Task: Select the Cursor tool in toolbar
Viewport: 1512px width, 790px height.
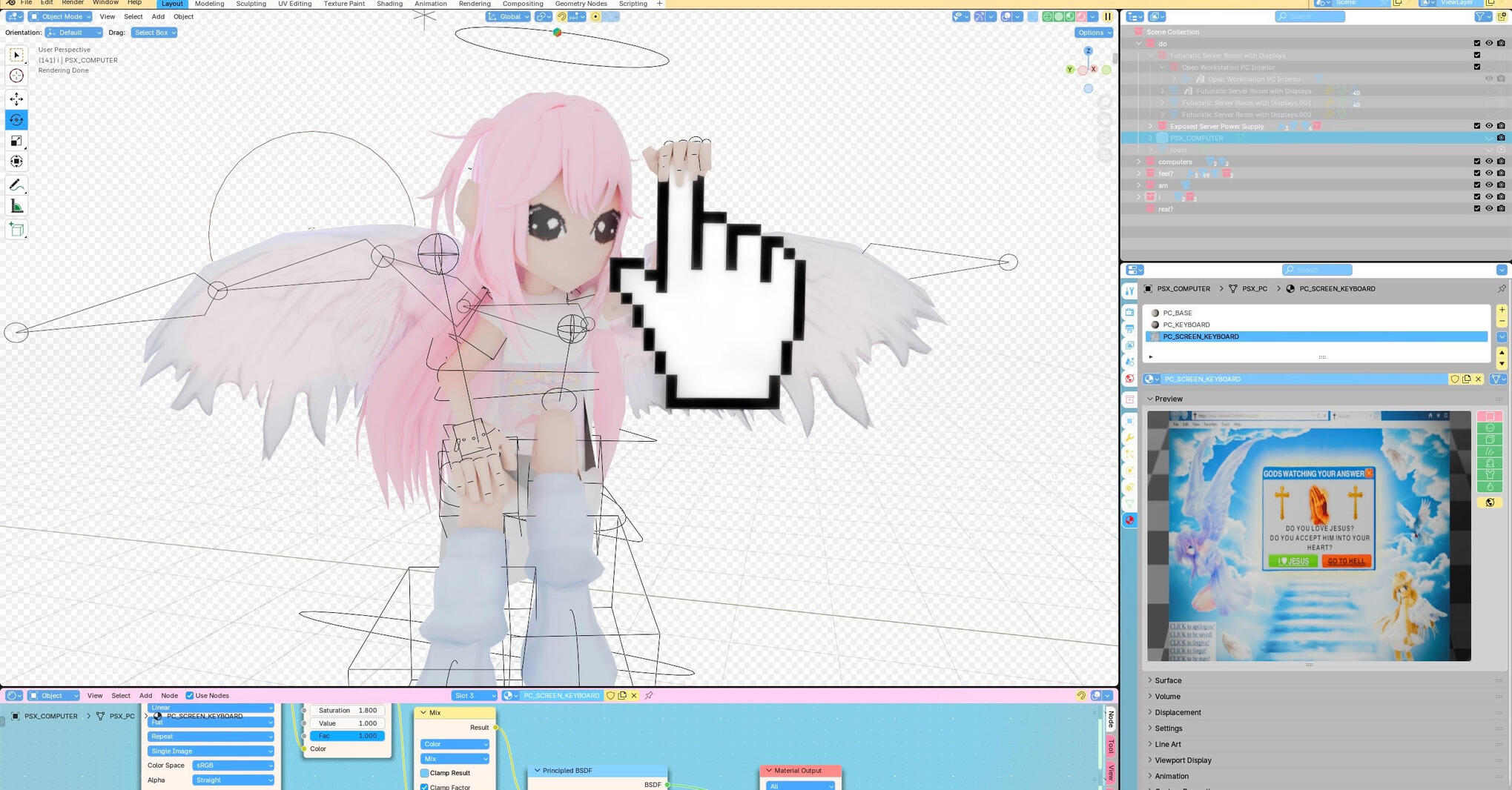Action: coord(16,76)
